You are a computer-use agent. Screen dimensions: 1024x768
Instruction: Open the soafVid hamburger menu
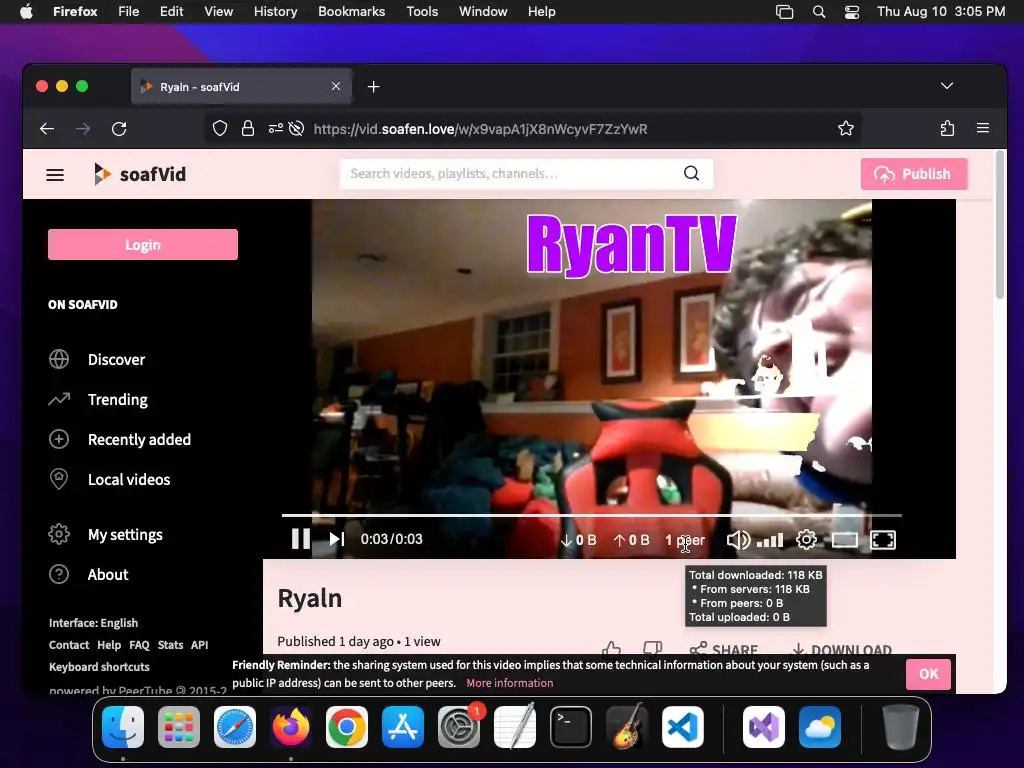(55, 174)
